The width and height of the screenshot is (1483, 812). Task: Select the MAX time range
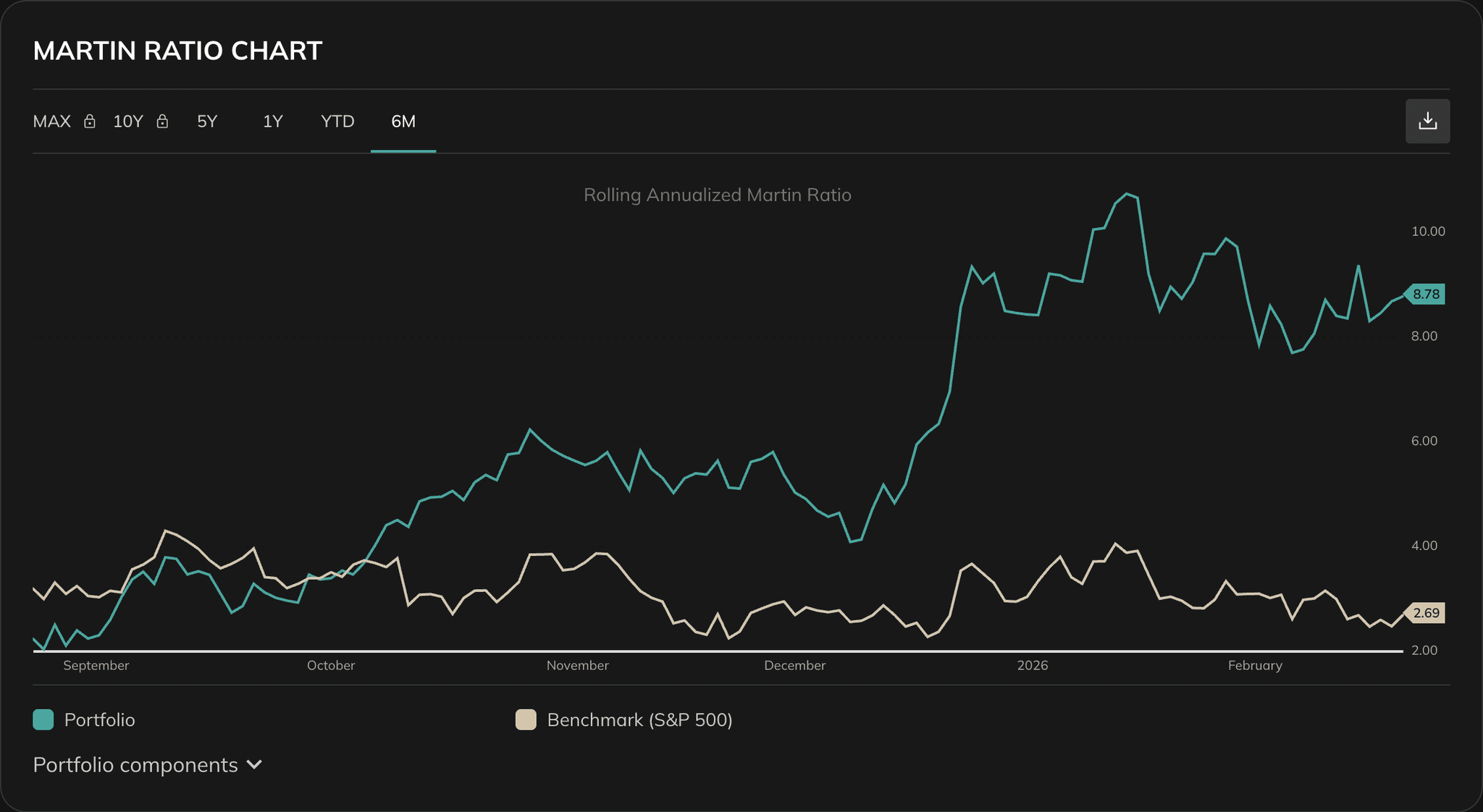tap(51, 122)
